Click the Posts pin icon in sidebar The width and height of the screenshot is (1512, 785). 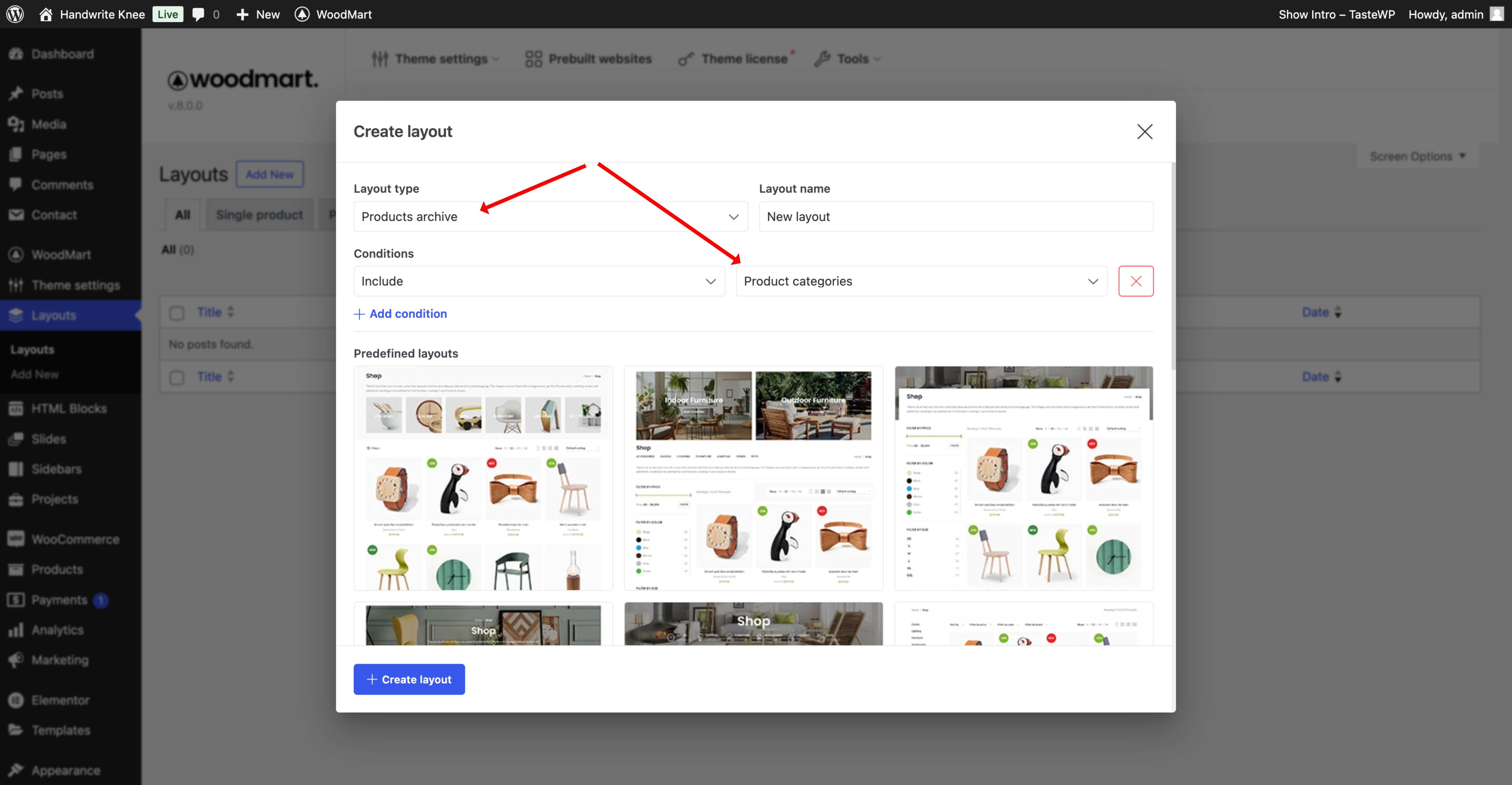pyautogui.click(x=16, y=94)
